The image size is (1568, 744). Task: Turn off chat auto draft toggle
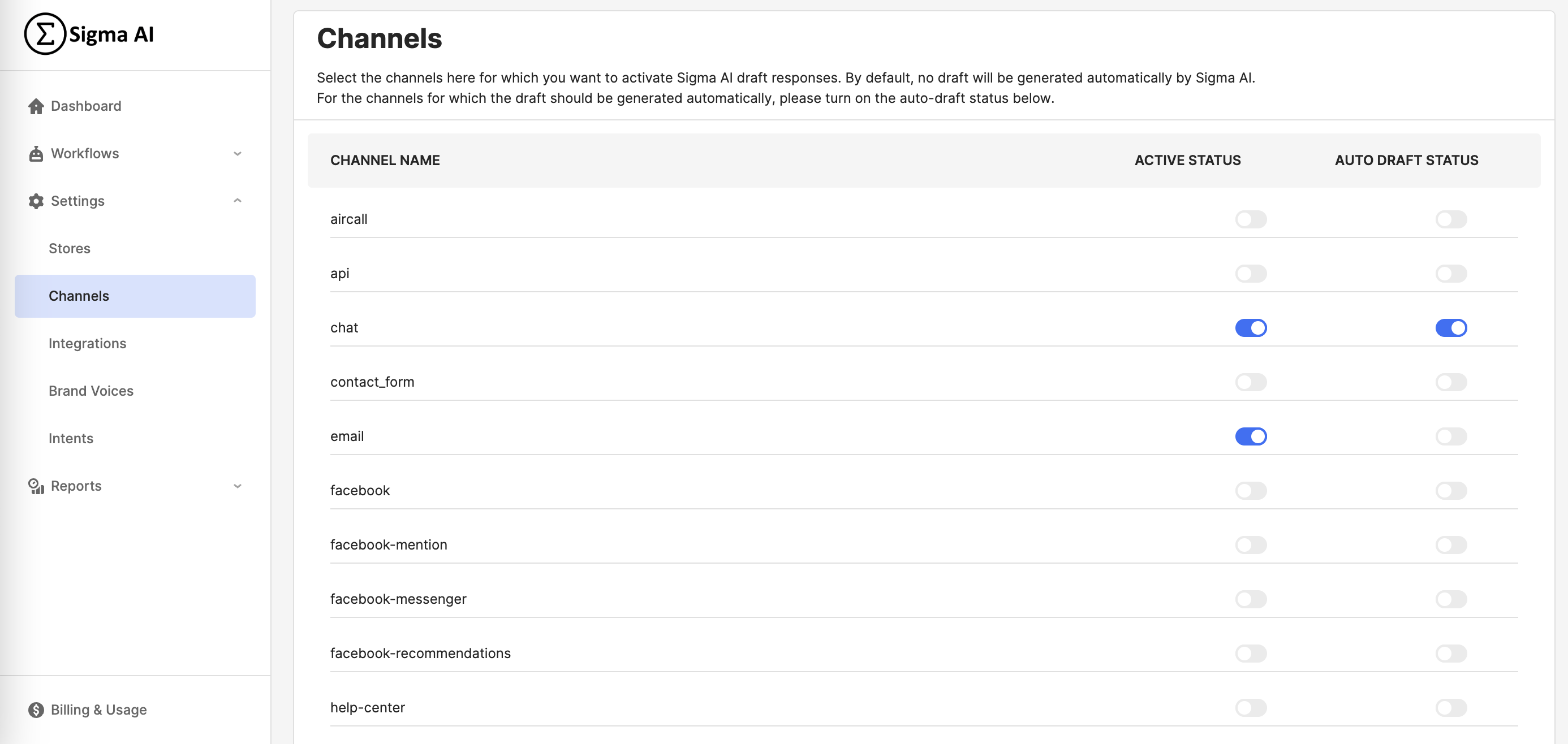coord(1451,328)
